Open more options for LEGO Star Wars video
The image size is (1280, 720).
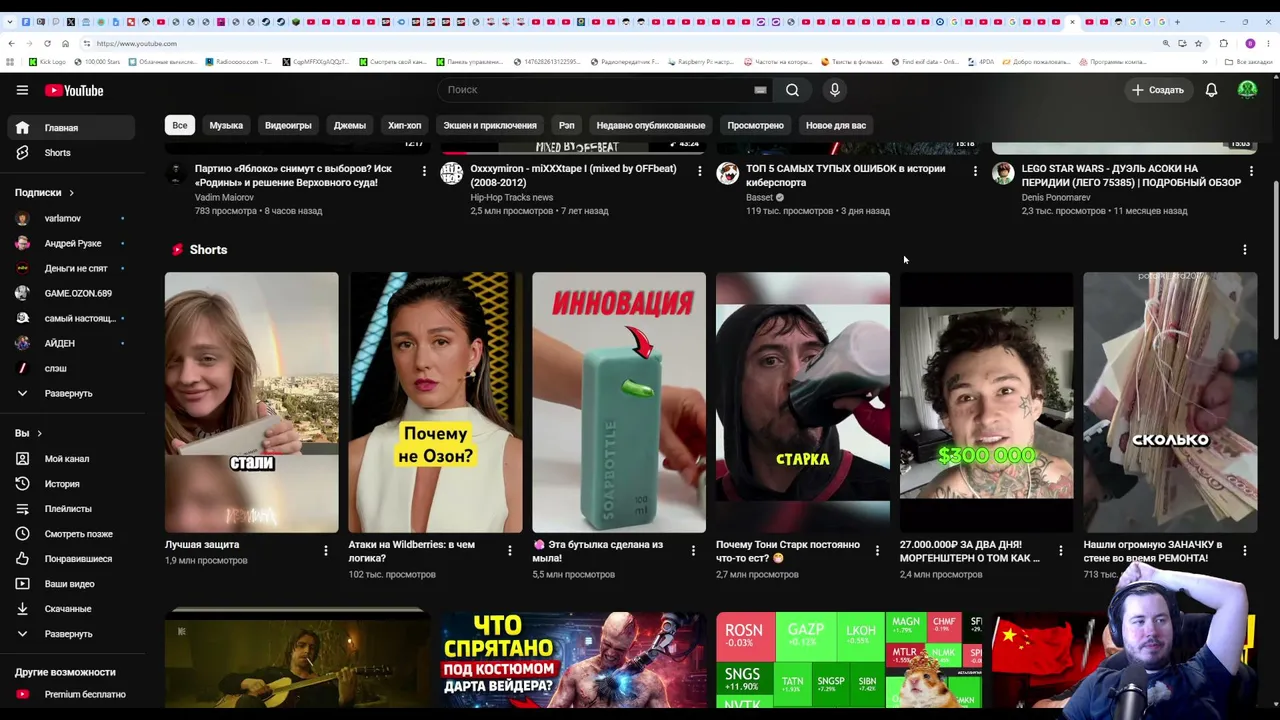(1251, 171)
